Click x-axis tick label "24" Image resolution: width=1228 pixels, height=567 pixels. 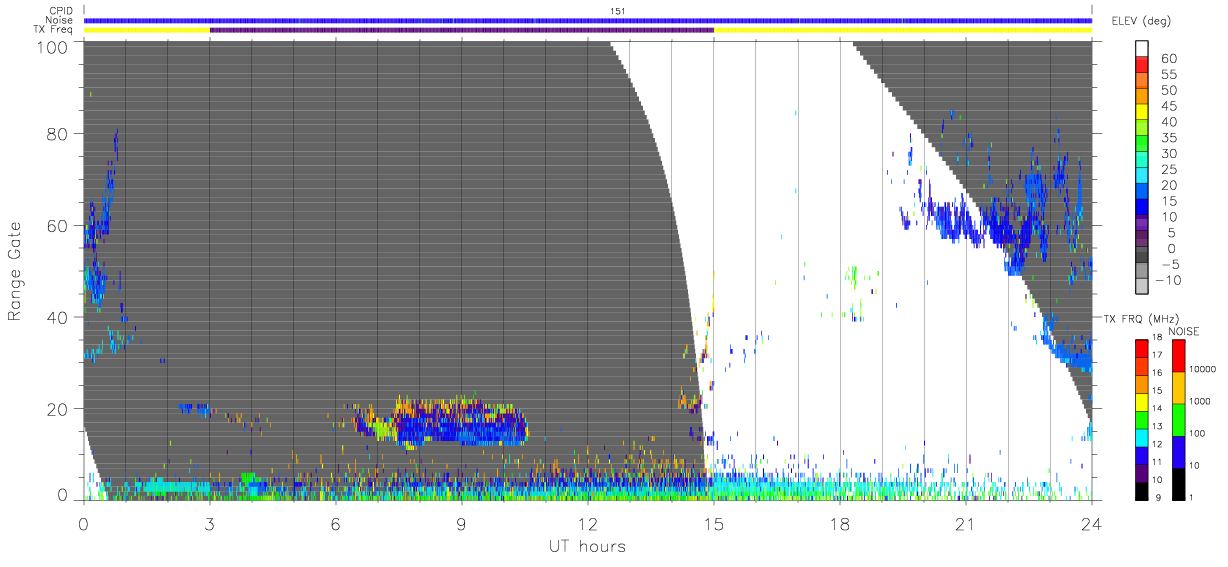tap(1091, 523)
